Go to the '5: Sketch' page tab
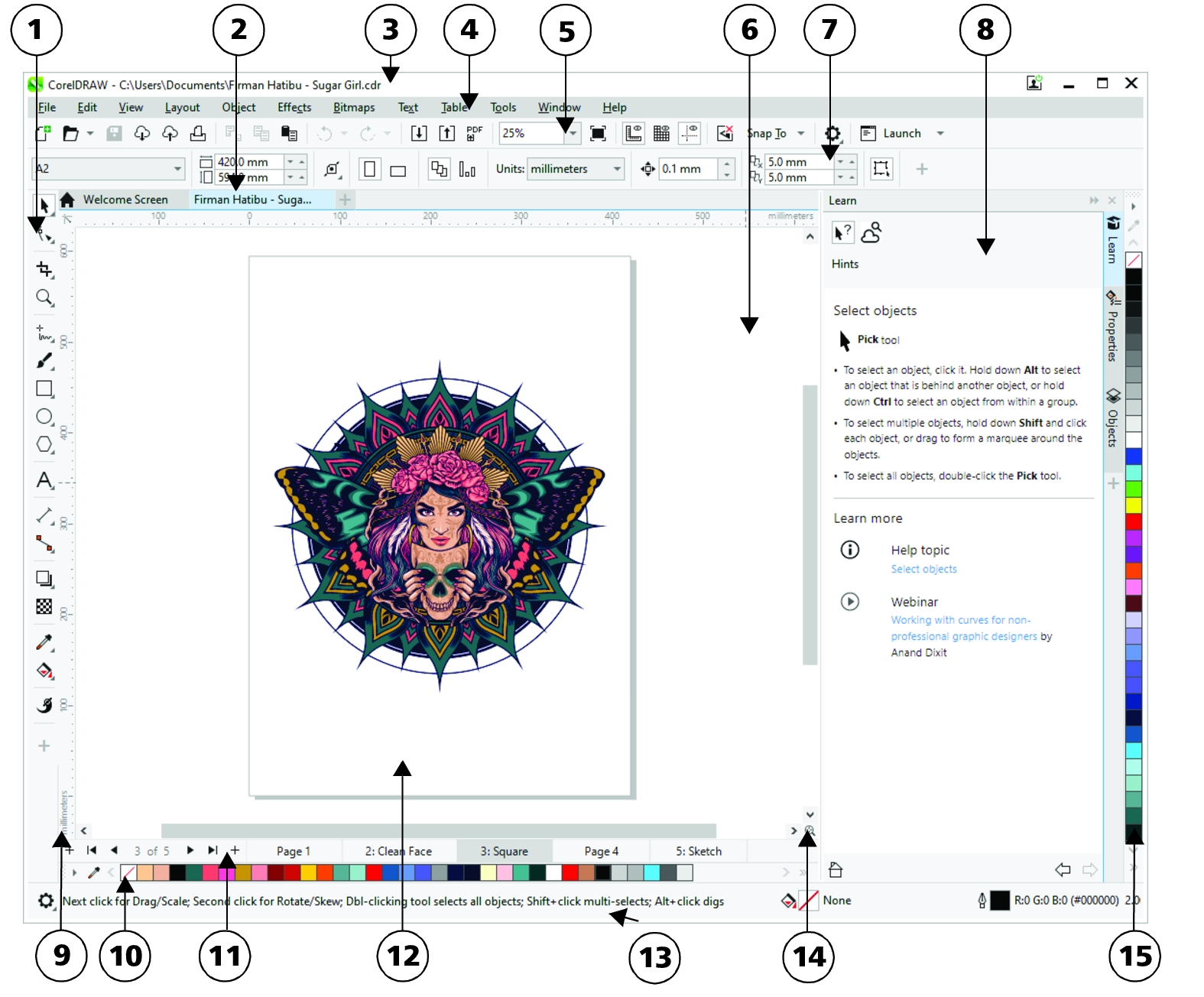Screen dimensions: 1204x997 (698, 851)
